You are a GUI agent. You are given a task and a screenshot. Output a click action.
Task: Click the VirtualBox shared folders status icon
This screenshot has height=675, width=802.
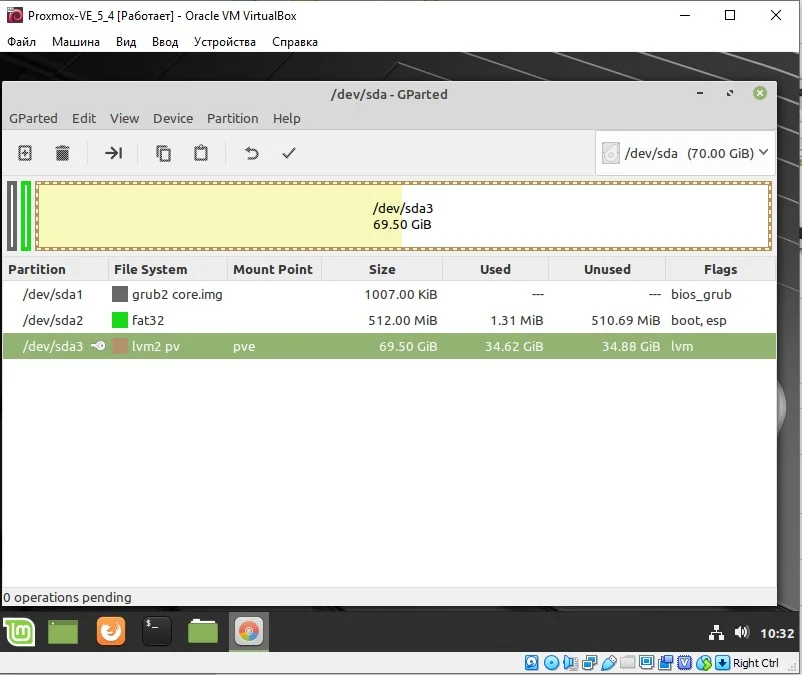click(628, 663)
